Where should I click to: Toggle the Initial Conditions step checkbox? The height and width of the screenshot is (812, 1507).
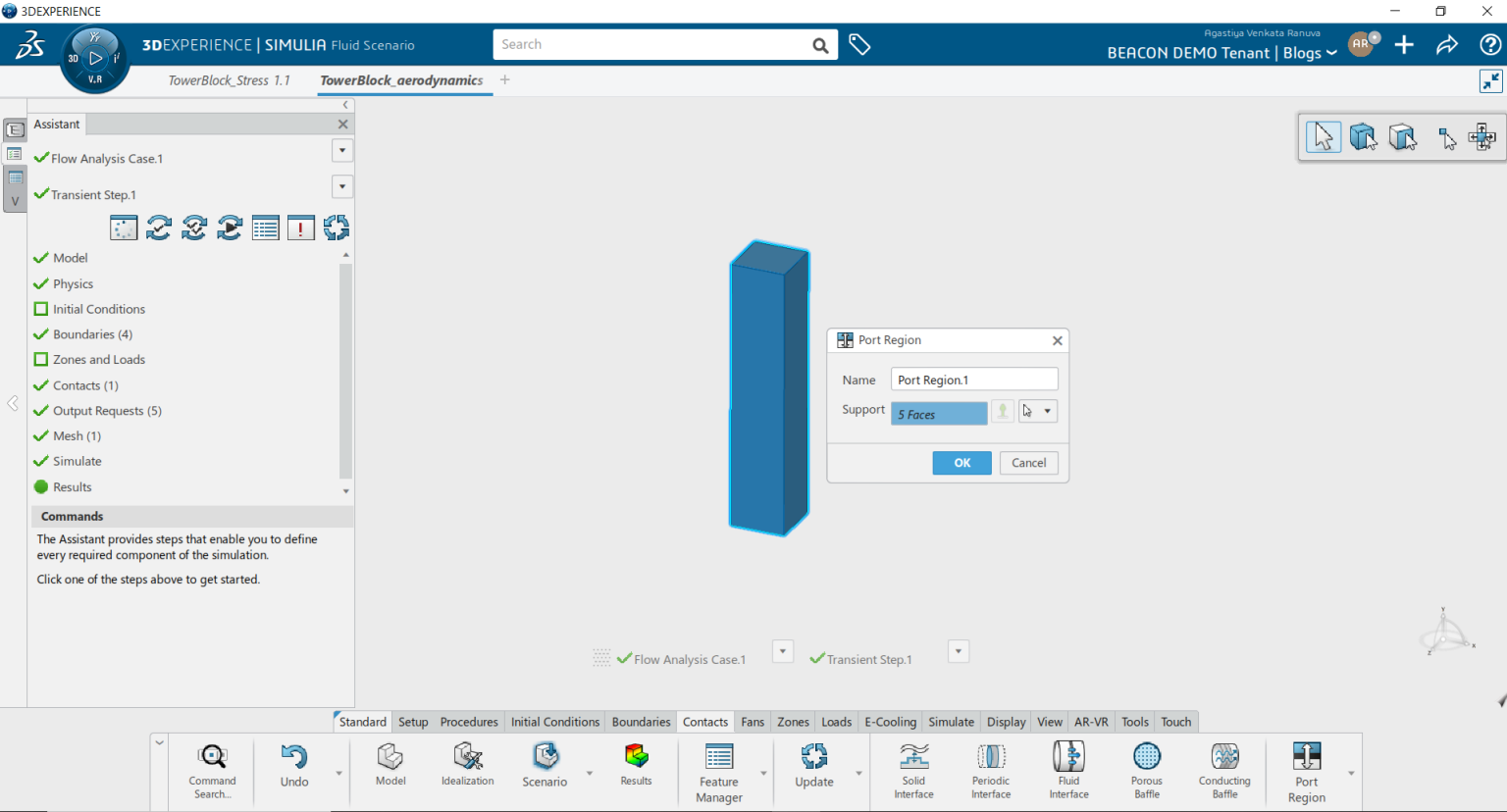pos(41,309)
